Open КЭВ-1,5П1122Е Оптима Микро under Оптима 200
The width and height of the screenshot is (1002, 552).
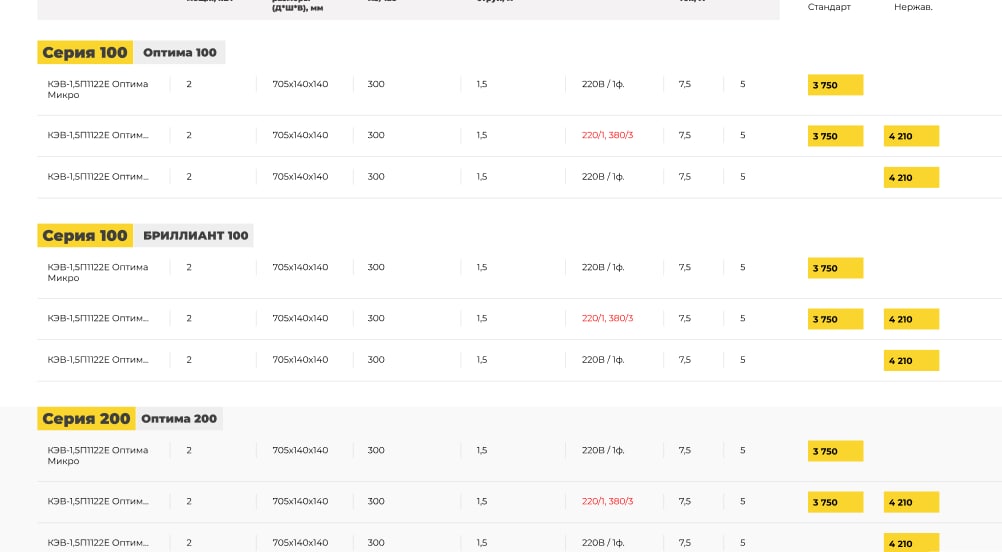98,456
